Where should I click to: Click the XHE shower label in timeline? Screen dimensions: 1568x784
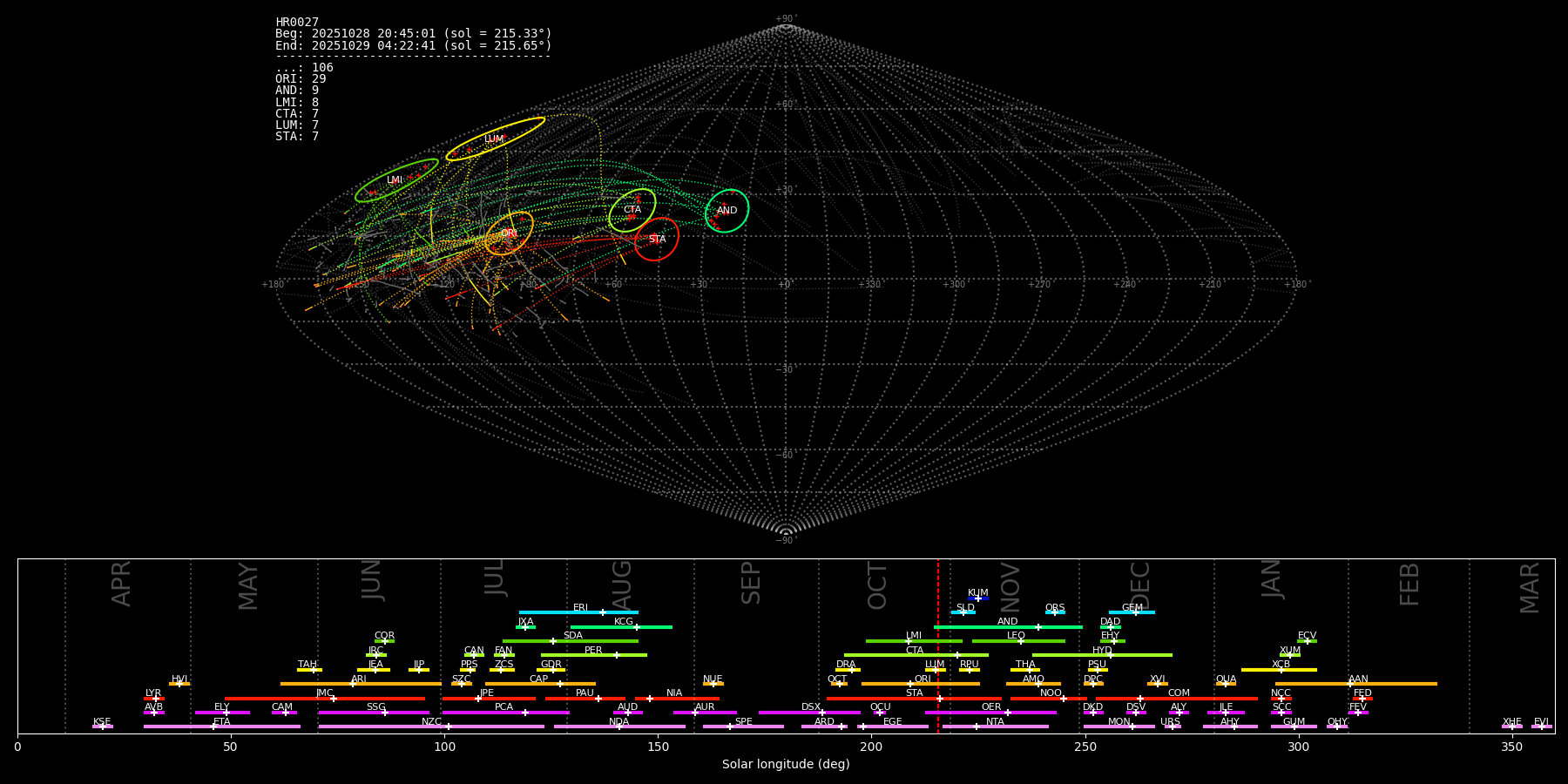(1512, 722)
